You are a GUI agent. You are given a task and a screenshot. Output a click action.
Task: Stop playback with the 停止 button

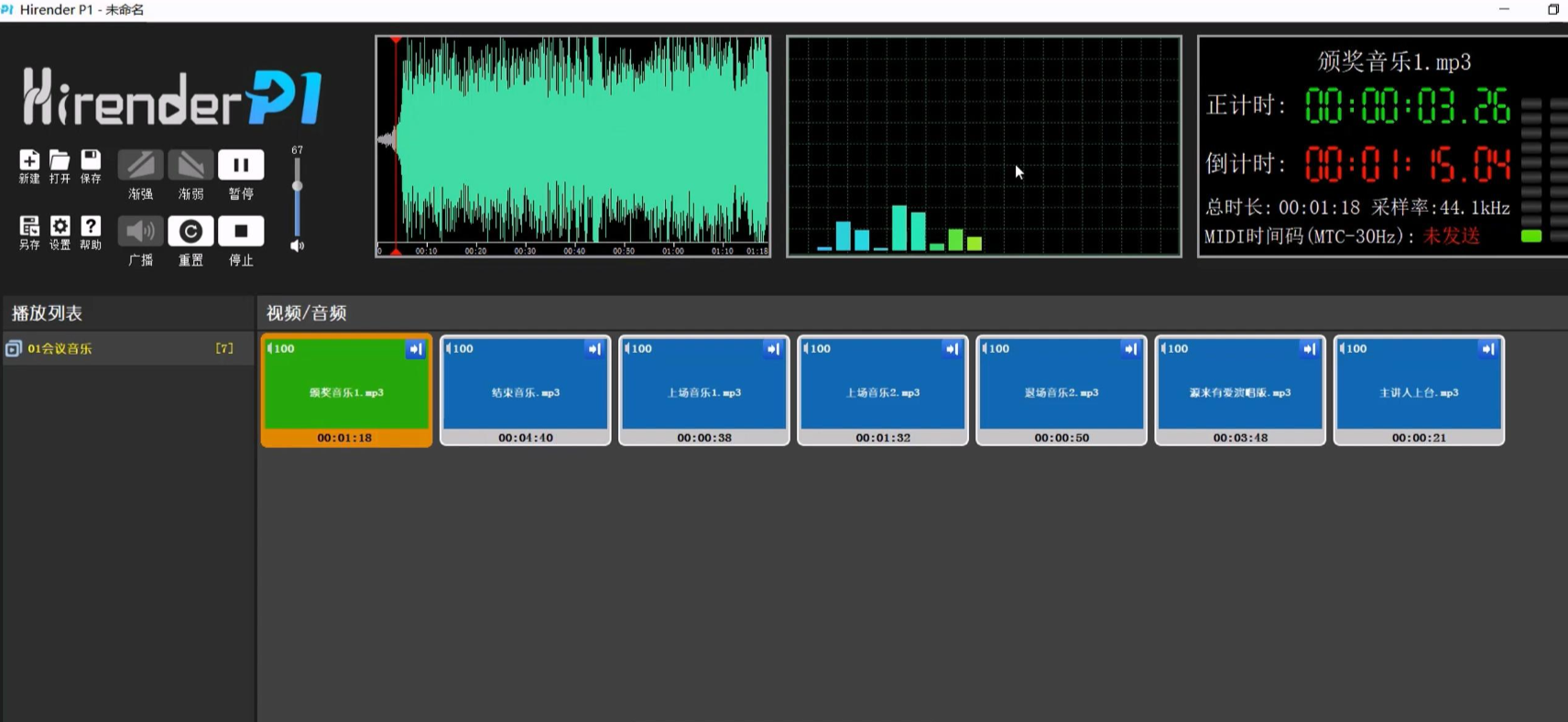click(241, 231)
